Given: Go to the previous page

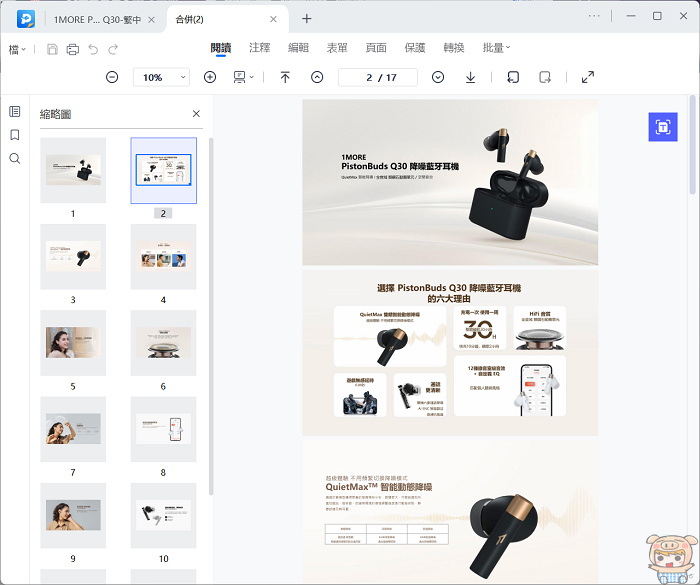Looking at the screenshot, I should tap(317, 77).
